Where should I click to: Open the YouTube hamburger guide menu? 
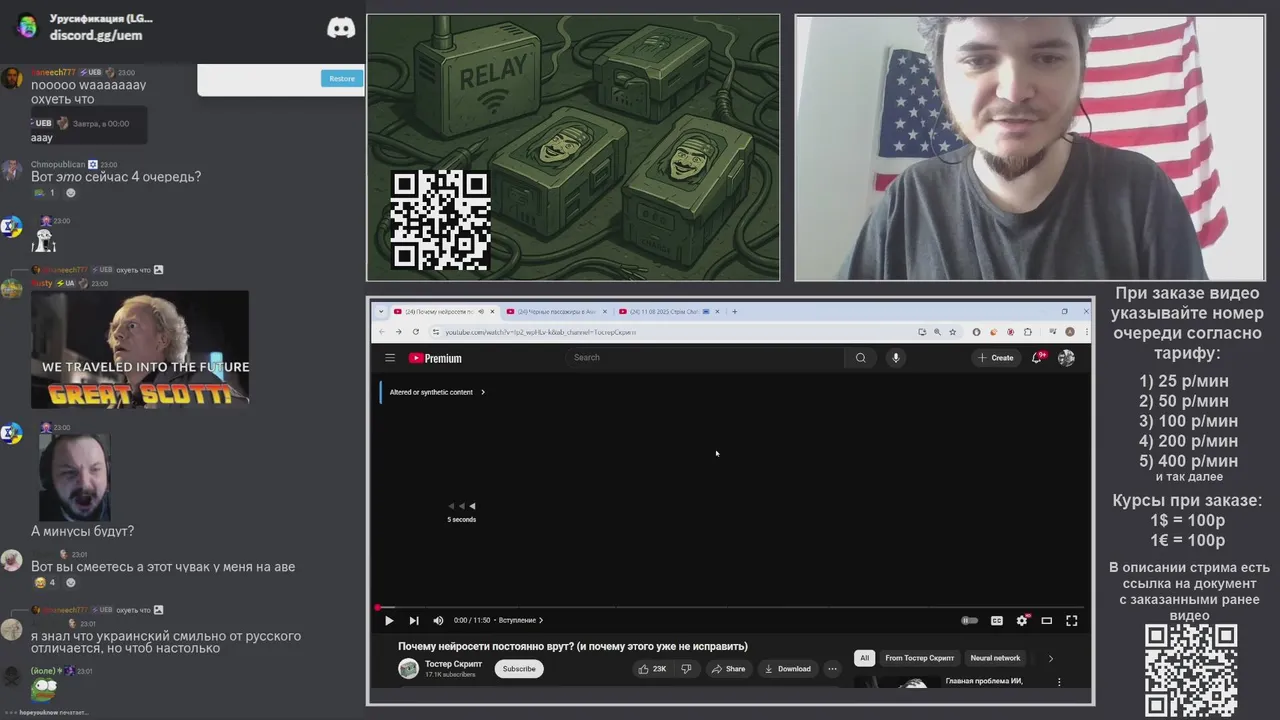(390, 358)
